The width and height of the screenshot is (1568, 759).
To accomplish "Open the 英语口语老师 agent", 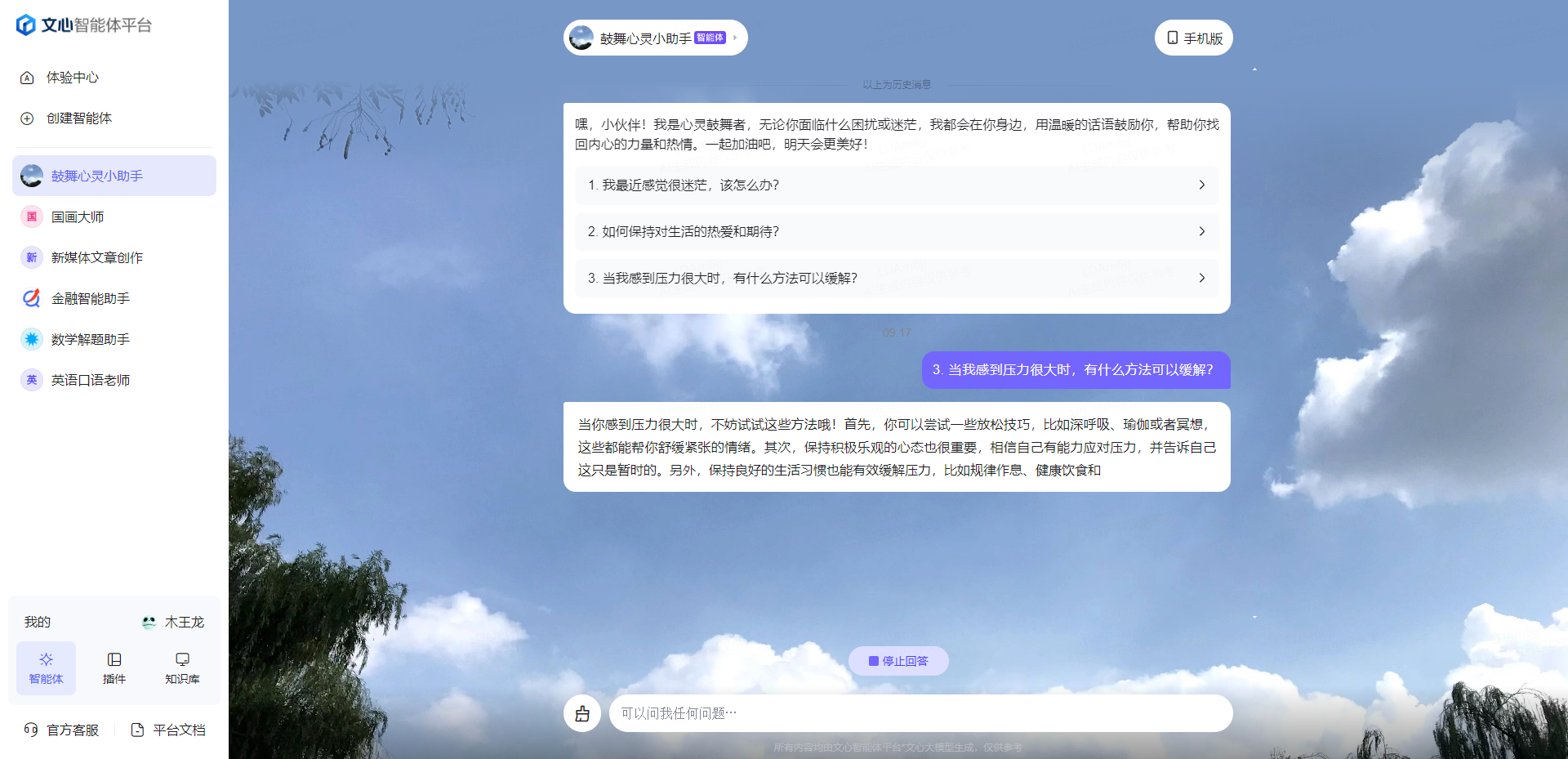I will (x=114, y=380).
